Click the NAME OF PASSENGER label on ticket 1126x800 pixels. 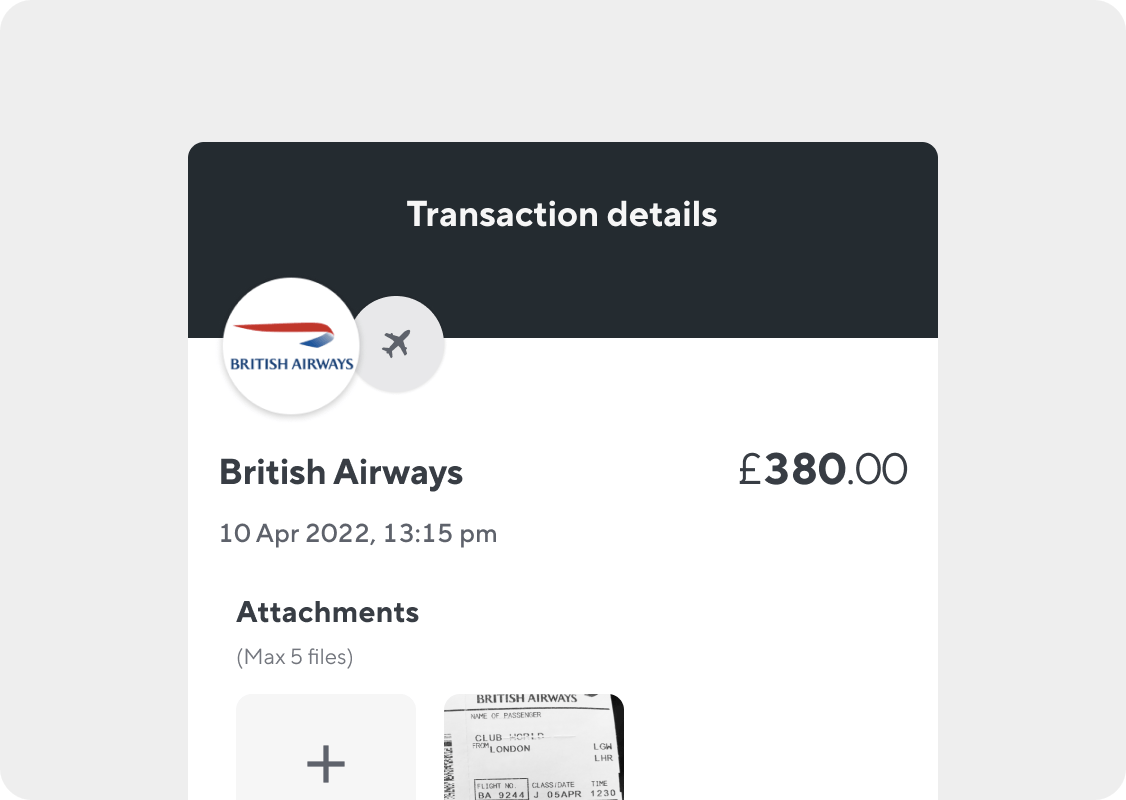pyautogui.click(x=506, y=716)
